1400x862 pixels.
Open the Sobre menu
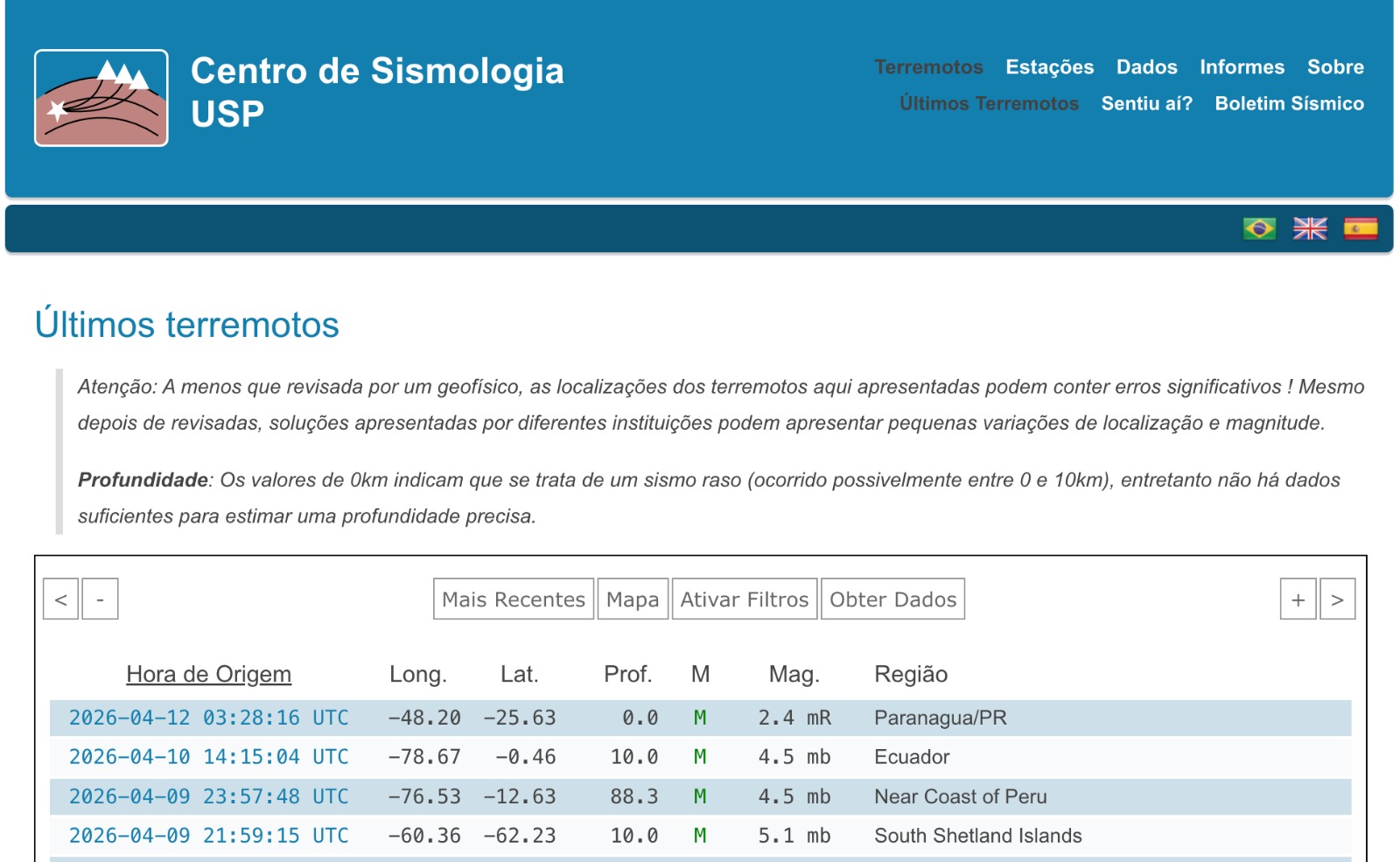pos(1335,67)
